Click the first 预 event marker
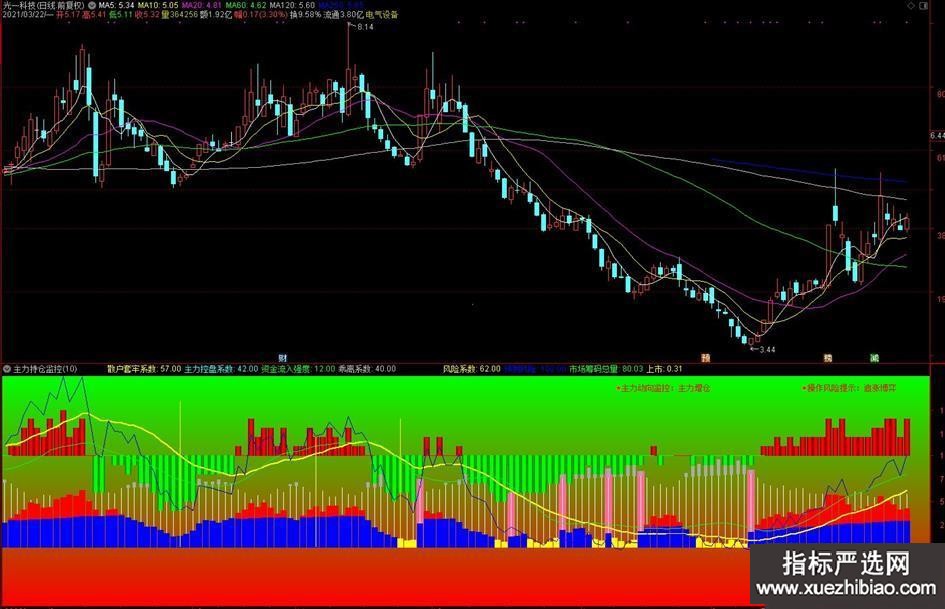The width and height of the screenshot is (945, 609). pos(705,358)
